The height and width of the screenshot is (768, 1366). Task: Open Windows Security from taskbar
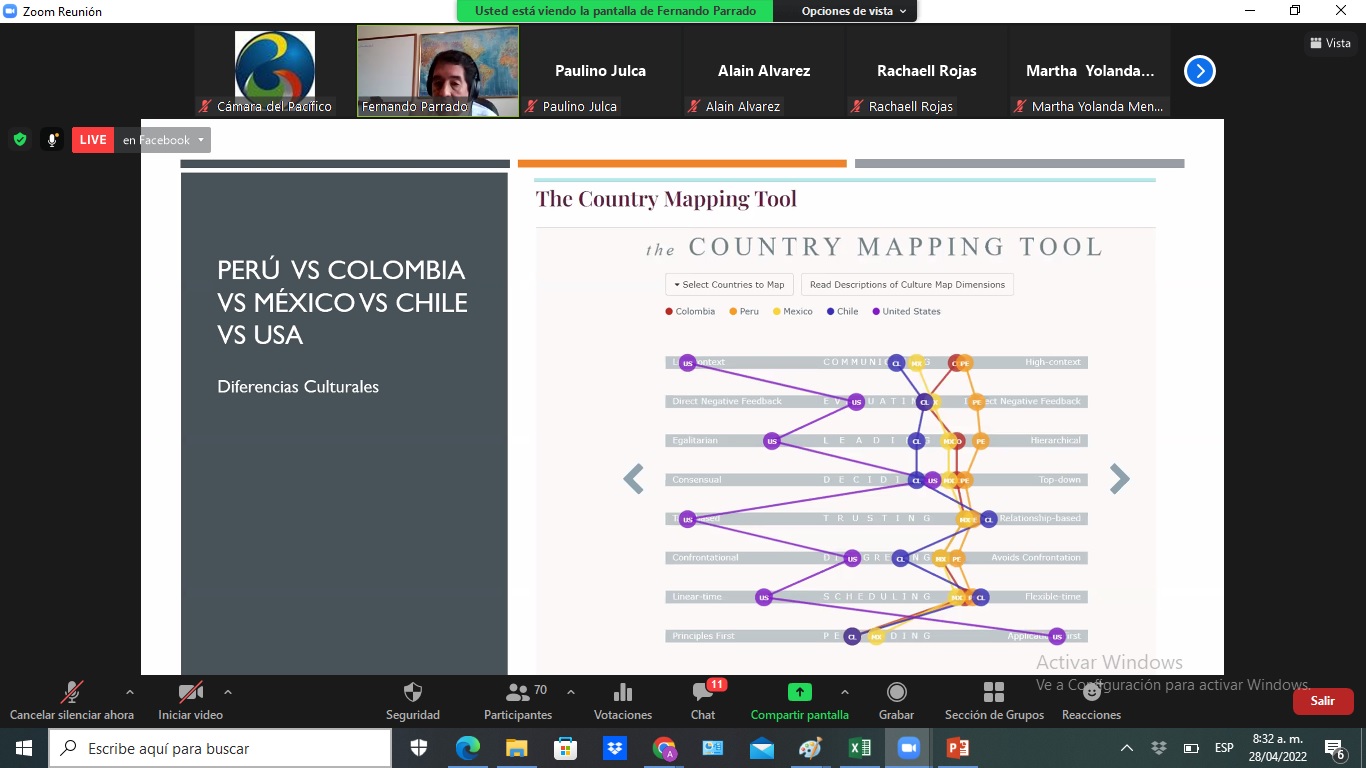[x=419, y=748]
